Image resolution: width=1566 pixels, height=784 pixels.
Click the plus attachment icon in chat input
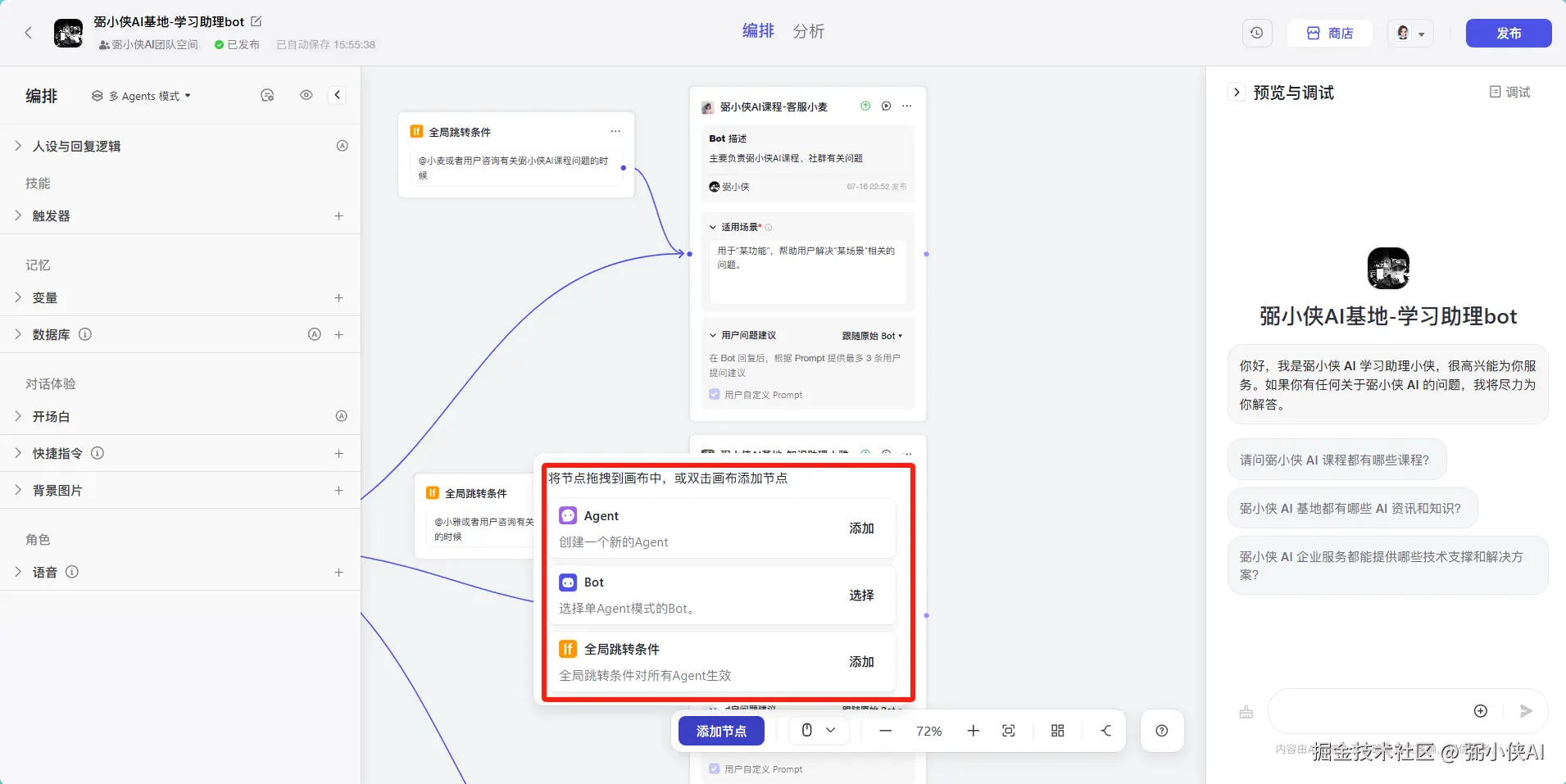1480,711
